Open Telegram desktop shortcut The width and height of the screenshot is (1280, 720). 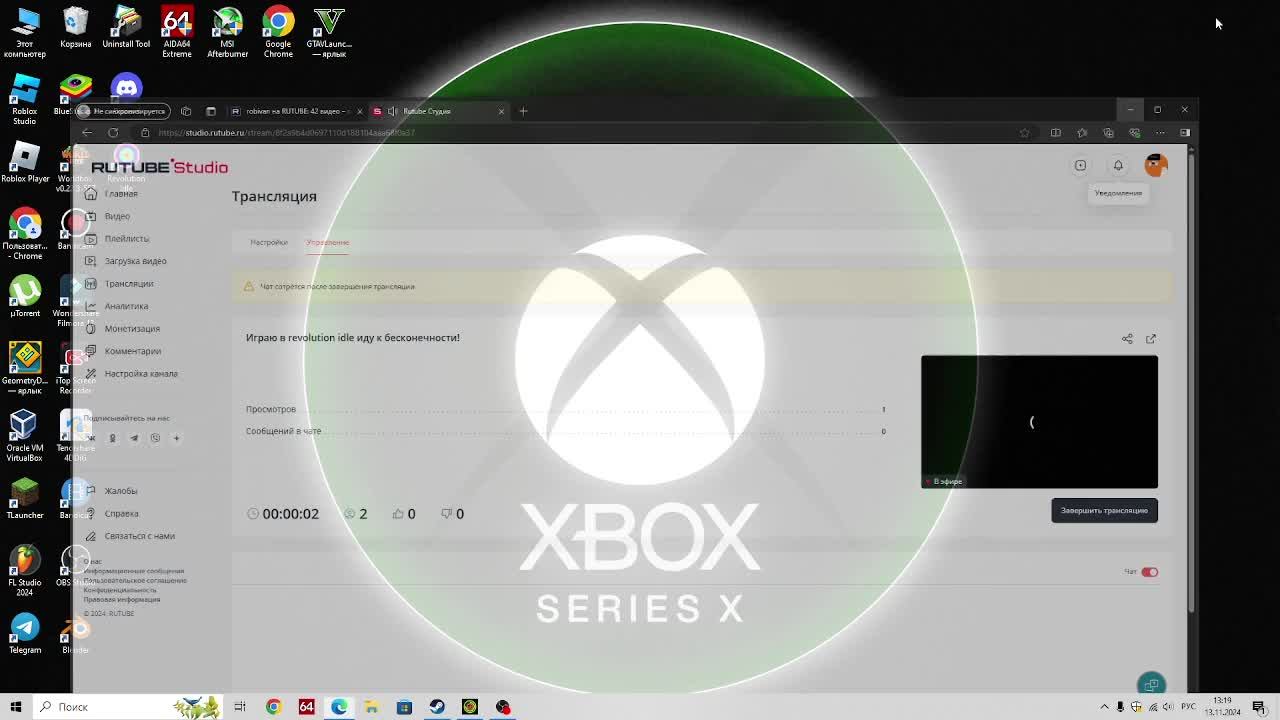pos(25,634)
